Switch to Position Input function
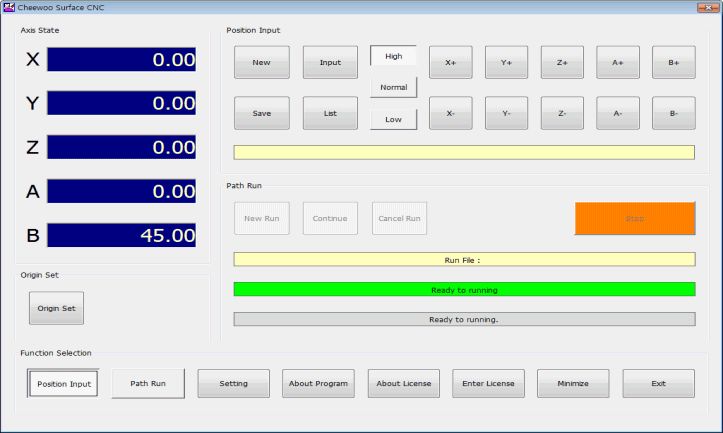The width and height of the screenshot is (723, 433). pos(62,383)
